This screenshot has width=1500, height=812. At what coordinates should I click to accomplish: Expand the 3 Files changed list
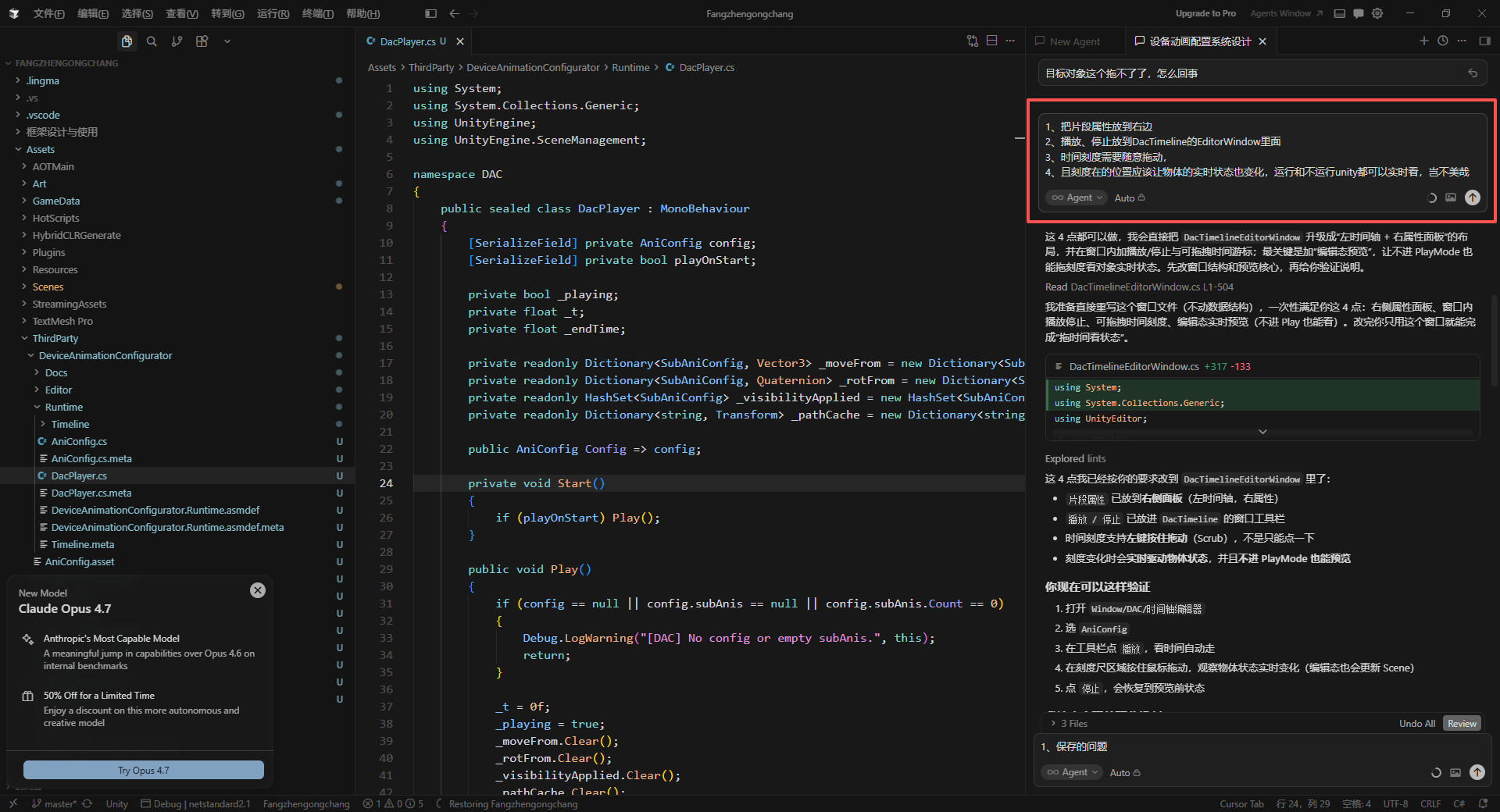pyautogui.click(x=1070, y=724)
